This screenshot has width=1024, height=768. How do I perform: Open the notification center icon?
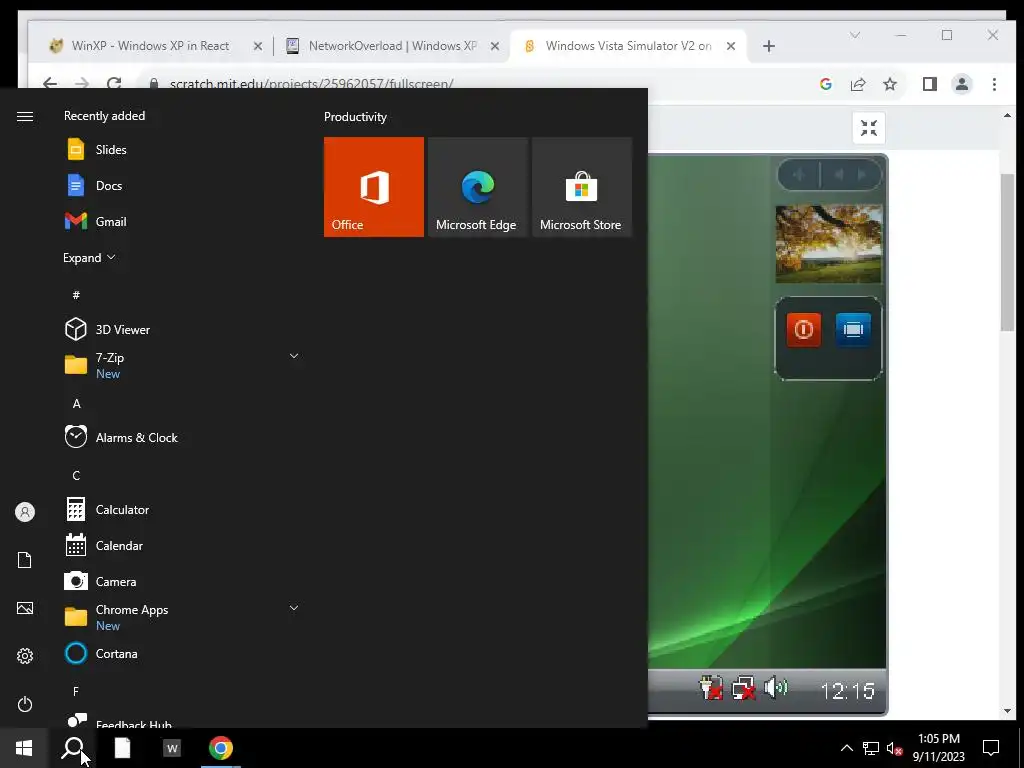[x=991, y=747]
